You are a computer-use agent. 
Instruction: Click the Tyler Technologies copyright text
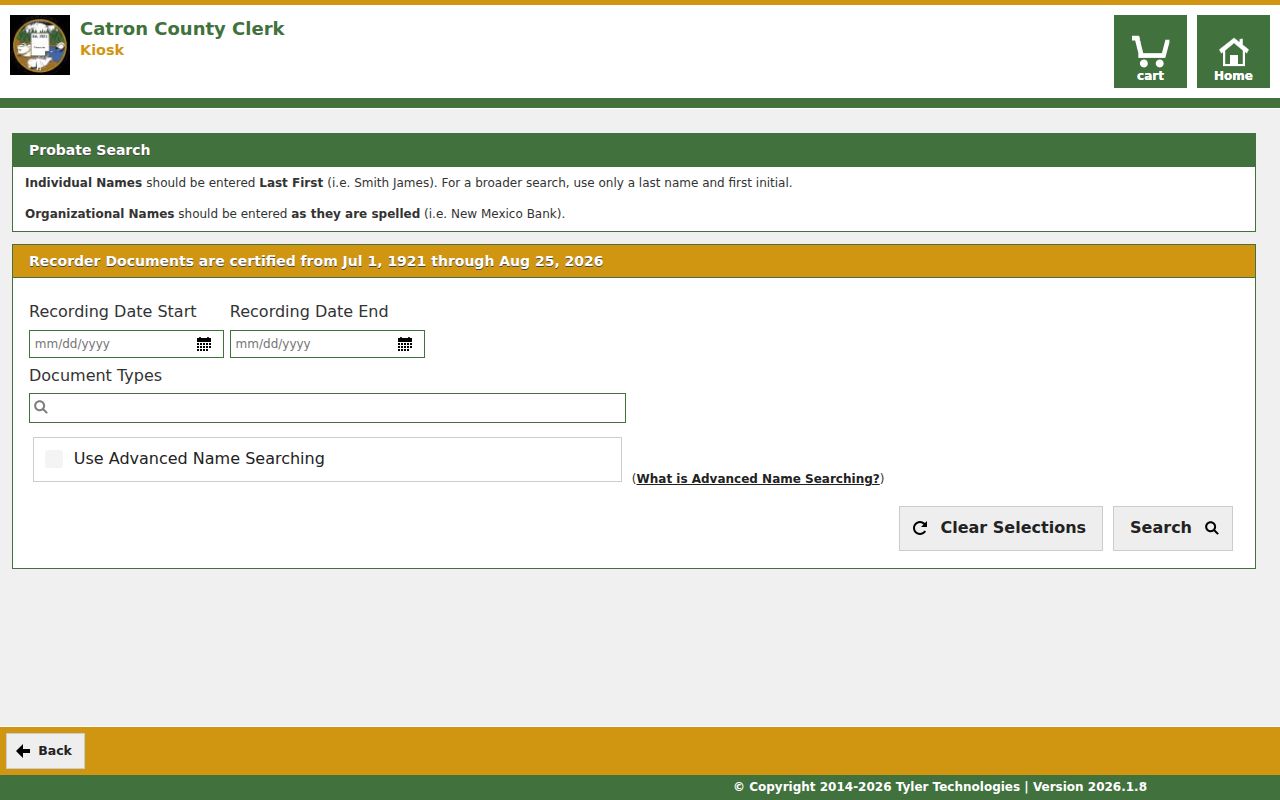pos(940,787)
